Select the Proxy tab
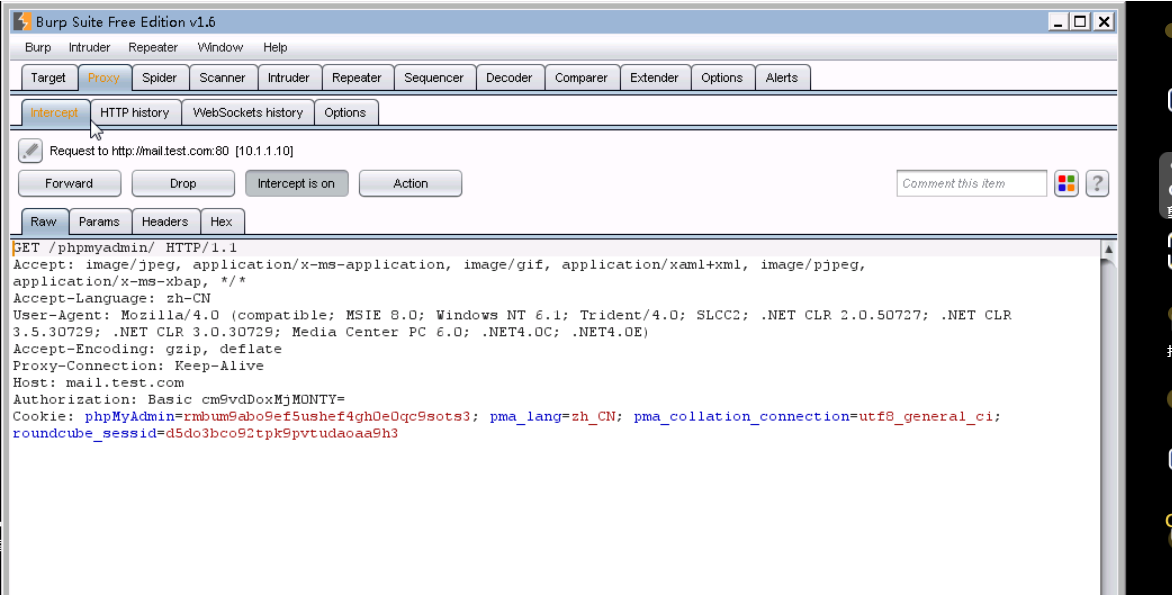 pos(104,78)
